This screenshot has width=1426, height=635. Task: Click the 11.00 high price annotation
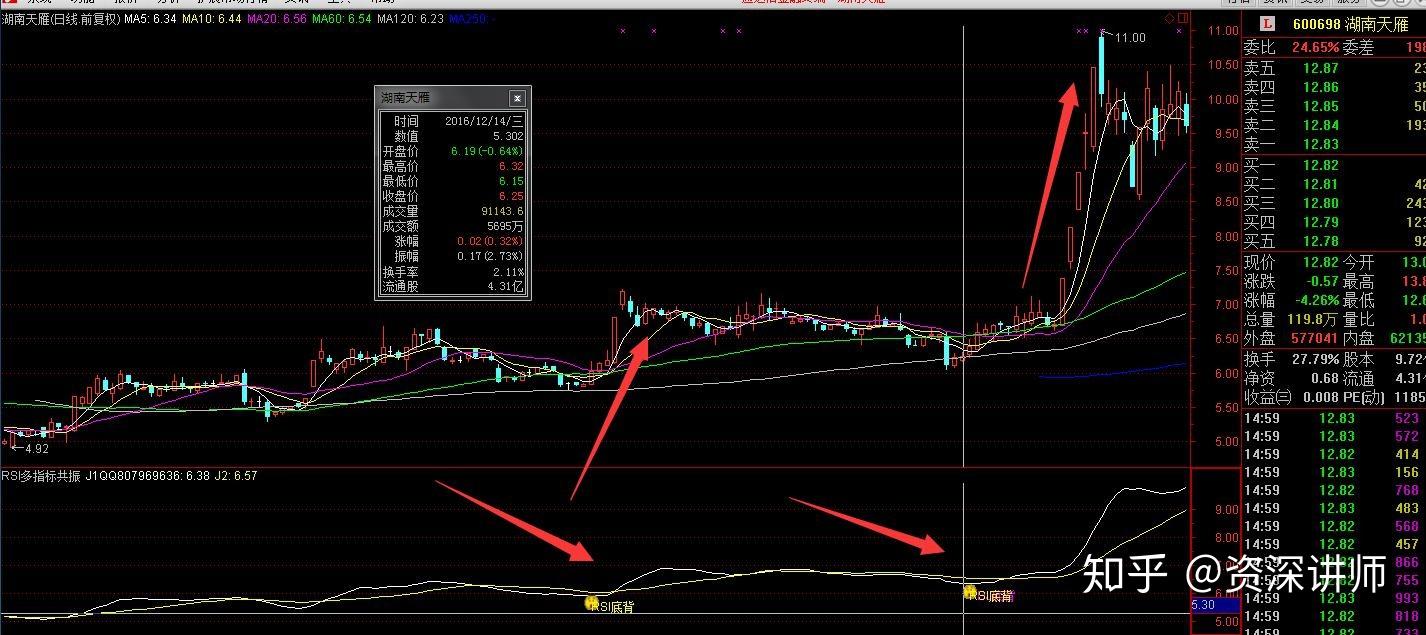coord(1130,38)
